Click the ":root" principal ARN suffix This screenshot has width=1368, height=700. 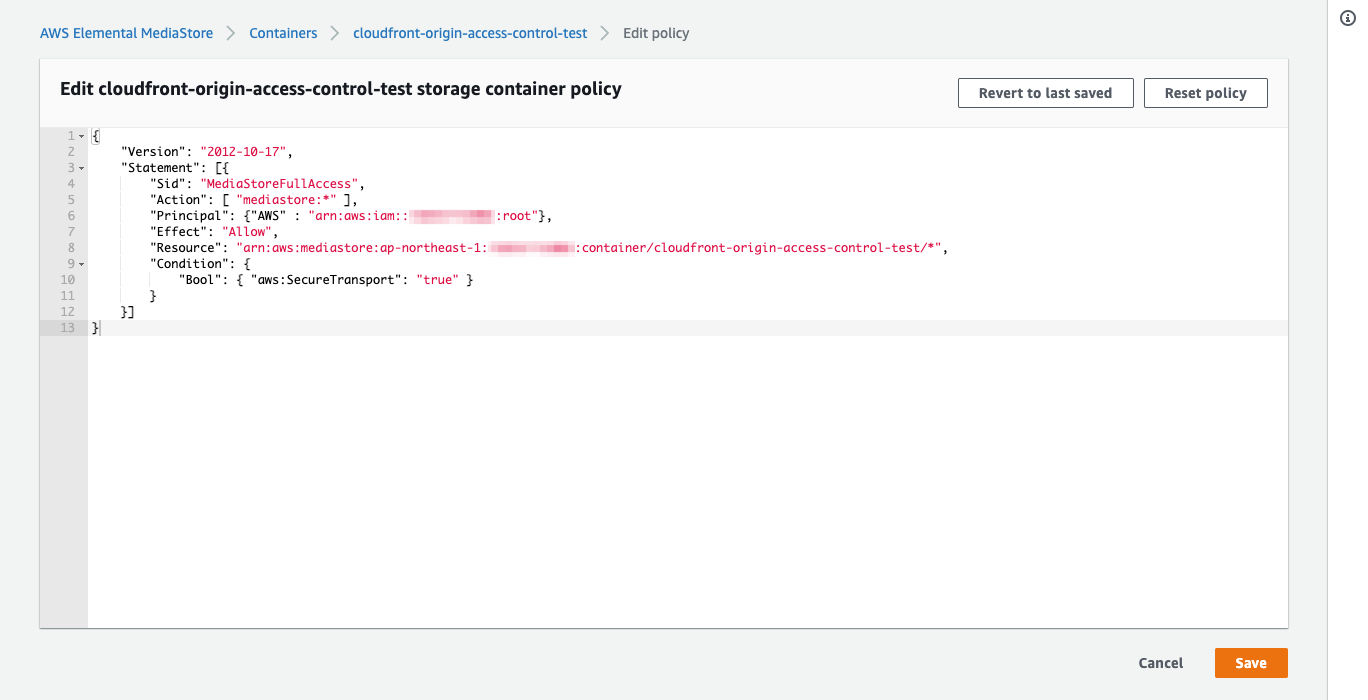point(519,216)
